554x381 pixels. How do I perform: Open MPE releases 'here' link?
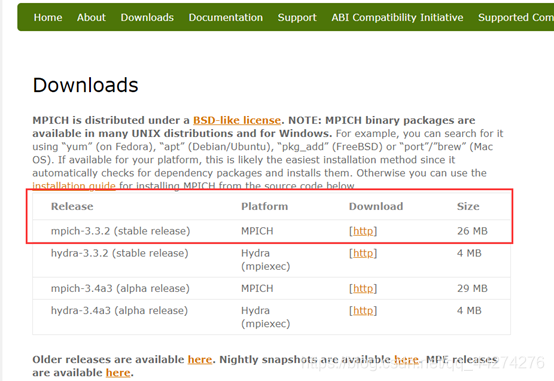118,373
